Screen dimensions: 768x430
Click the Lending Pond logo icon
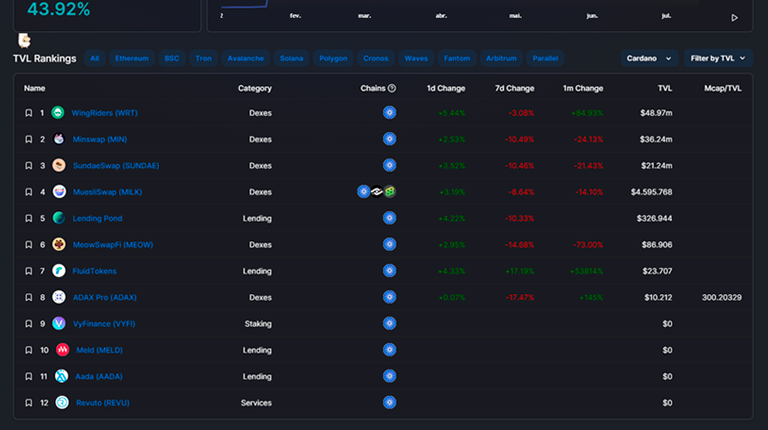click(x=59, y=218)
